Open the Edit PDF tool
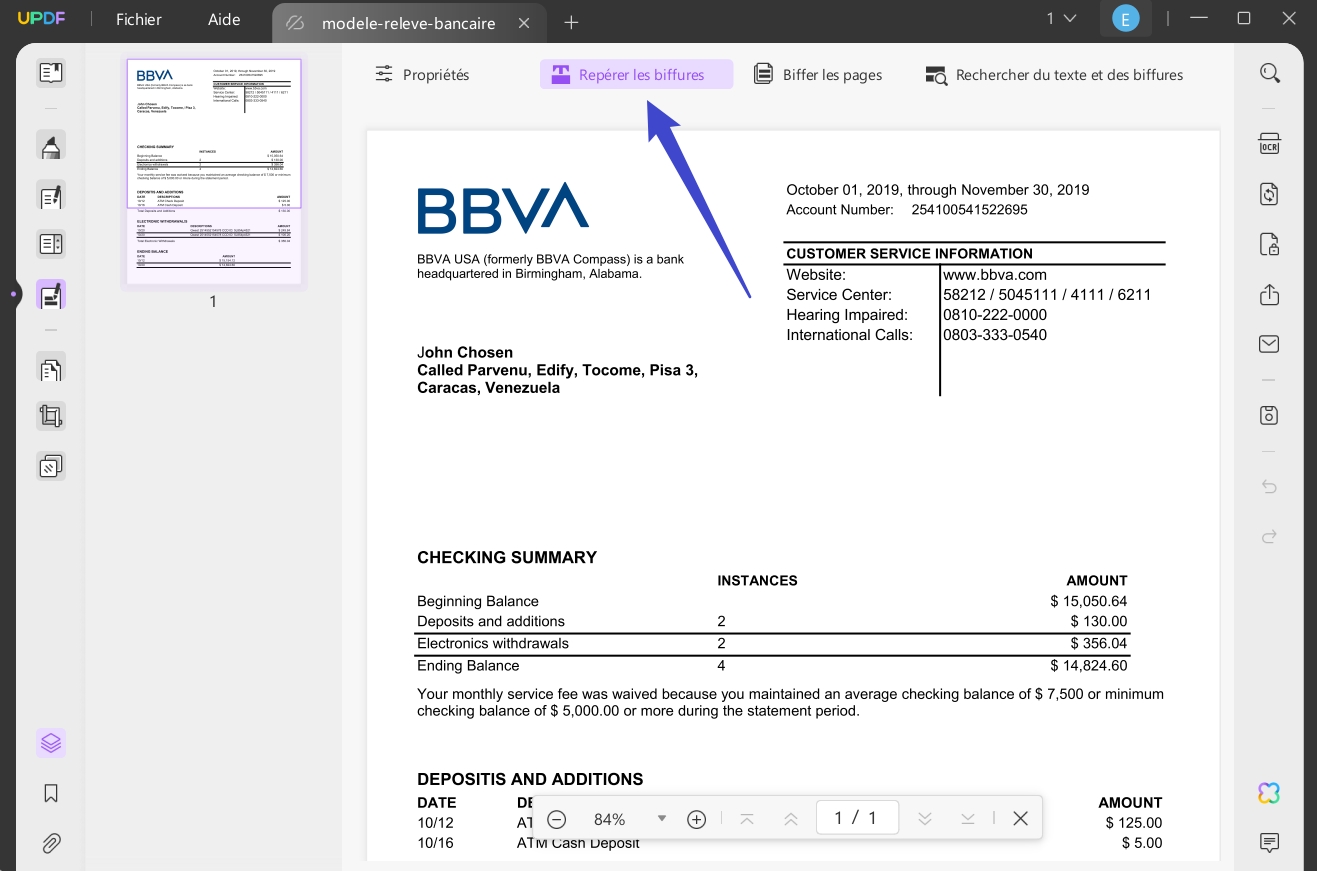This screenshot has height=871, width=1317. click(x=51, y=196)
